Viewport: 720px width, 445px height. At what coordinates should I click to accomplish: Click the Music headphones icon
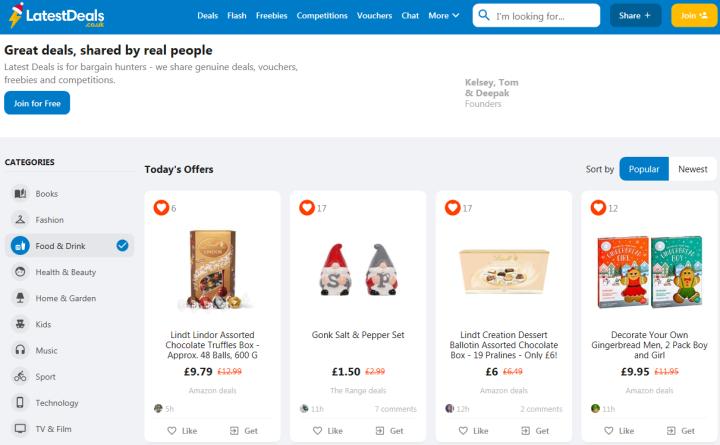point(20,350)
